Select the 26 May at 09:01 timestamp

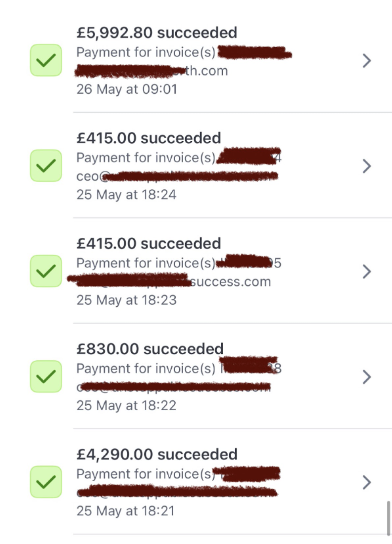(x=127, y=89)
